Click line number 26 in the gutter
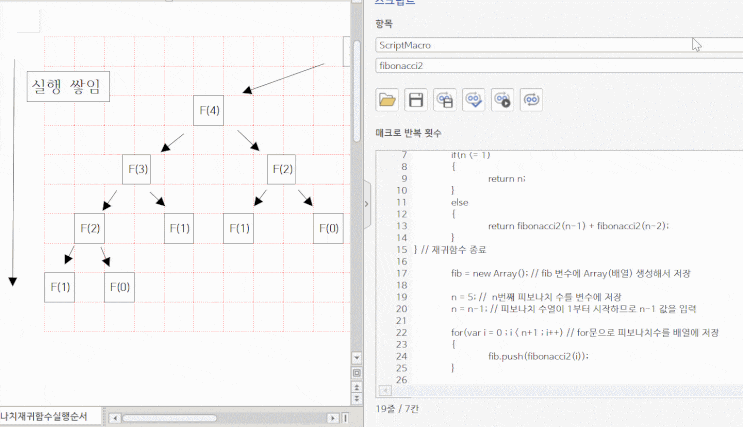This screenshot has width=743, height=427. (401, 380)
